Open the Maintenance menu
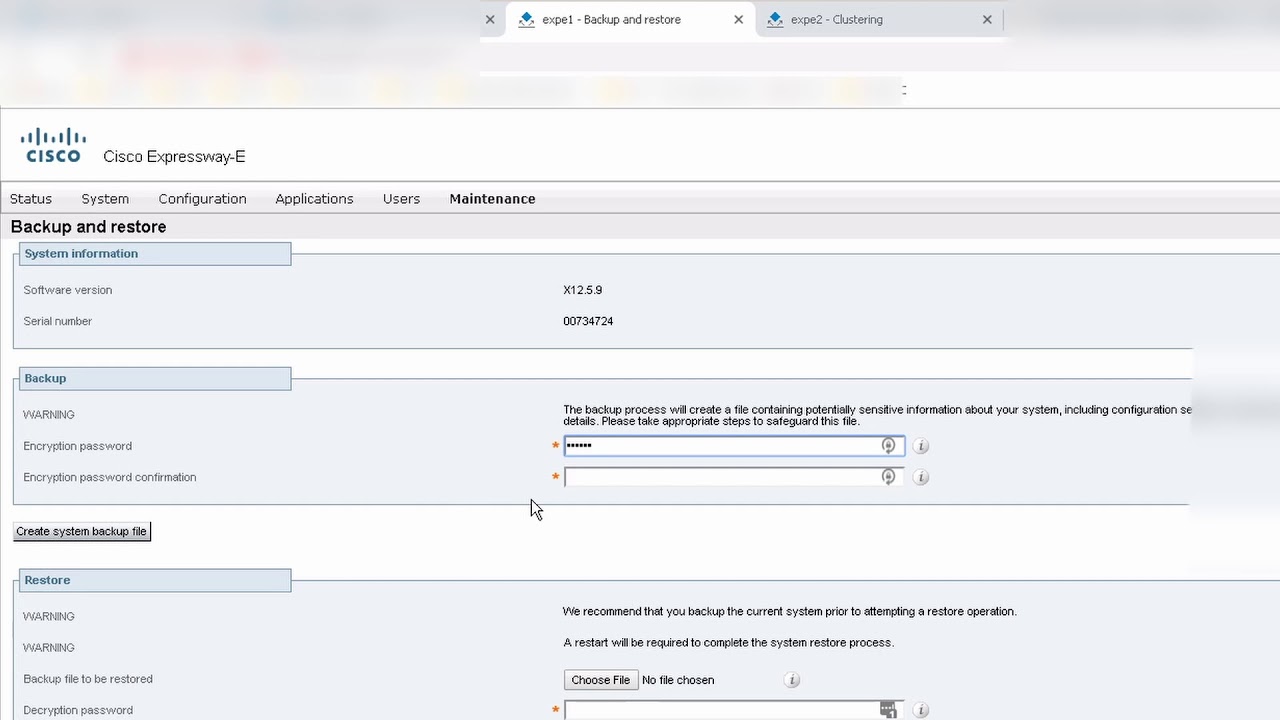The image size is (1280, 720). [x=492, y=199]
